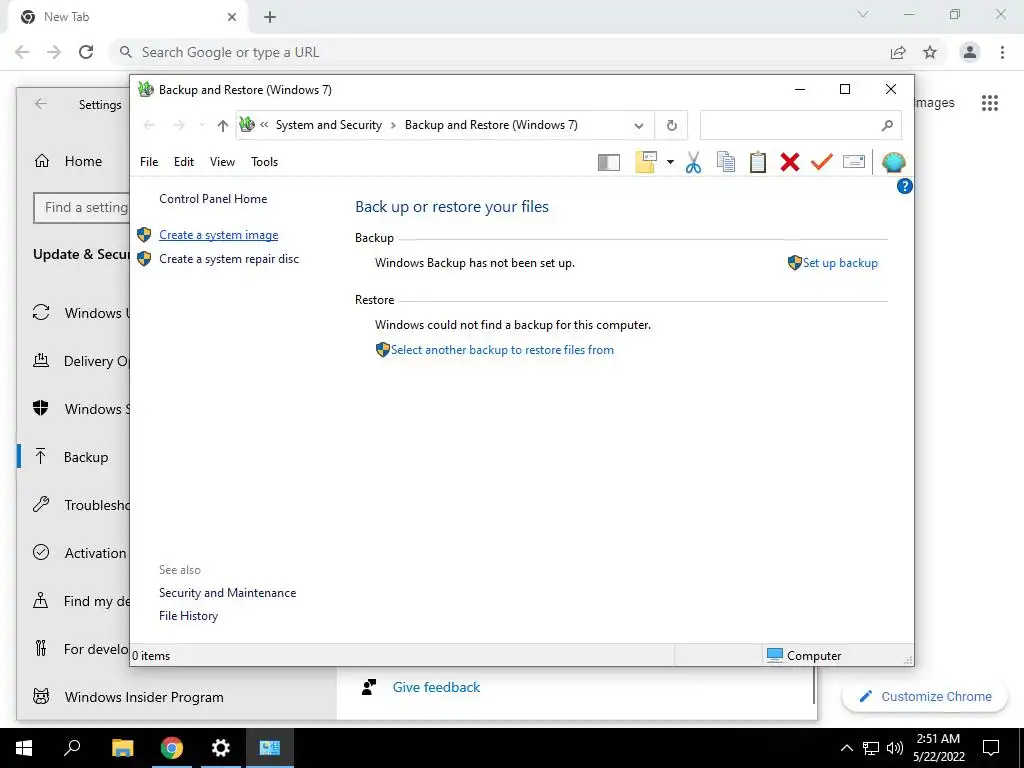The image size is (1024, 768).
Task: Expand the address bar history dropdown
Action: [639, 125]
